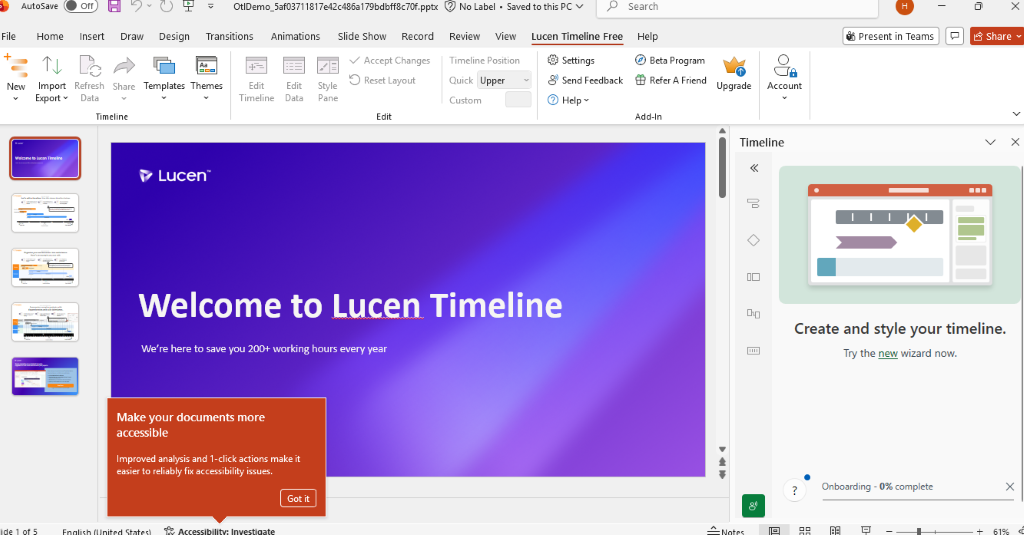Click Edit Data in ribbon

[x=294, y=78]
